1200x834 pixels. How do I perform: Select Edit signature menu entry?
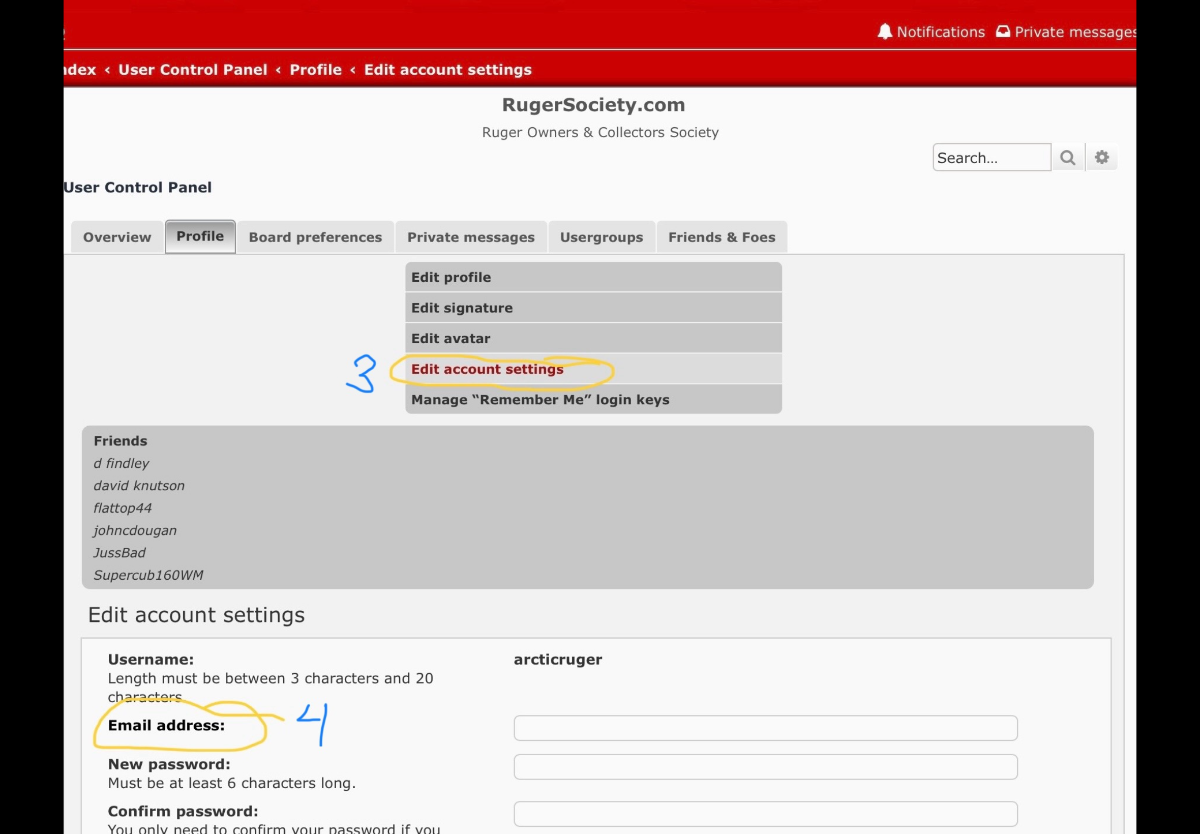tap(462, 308)
